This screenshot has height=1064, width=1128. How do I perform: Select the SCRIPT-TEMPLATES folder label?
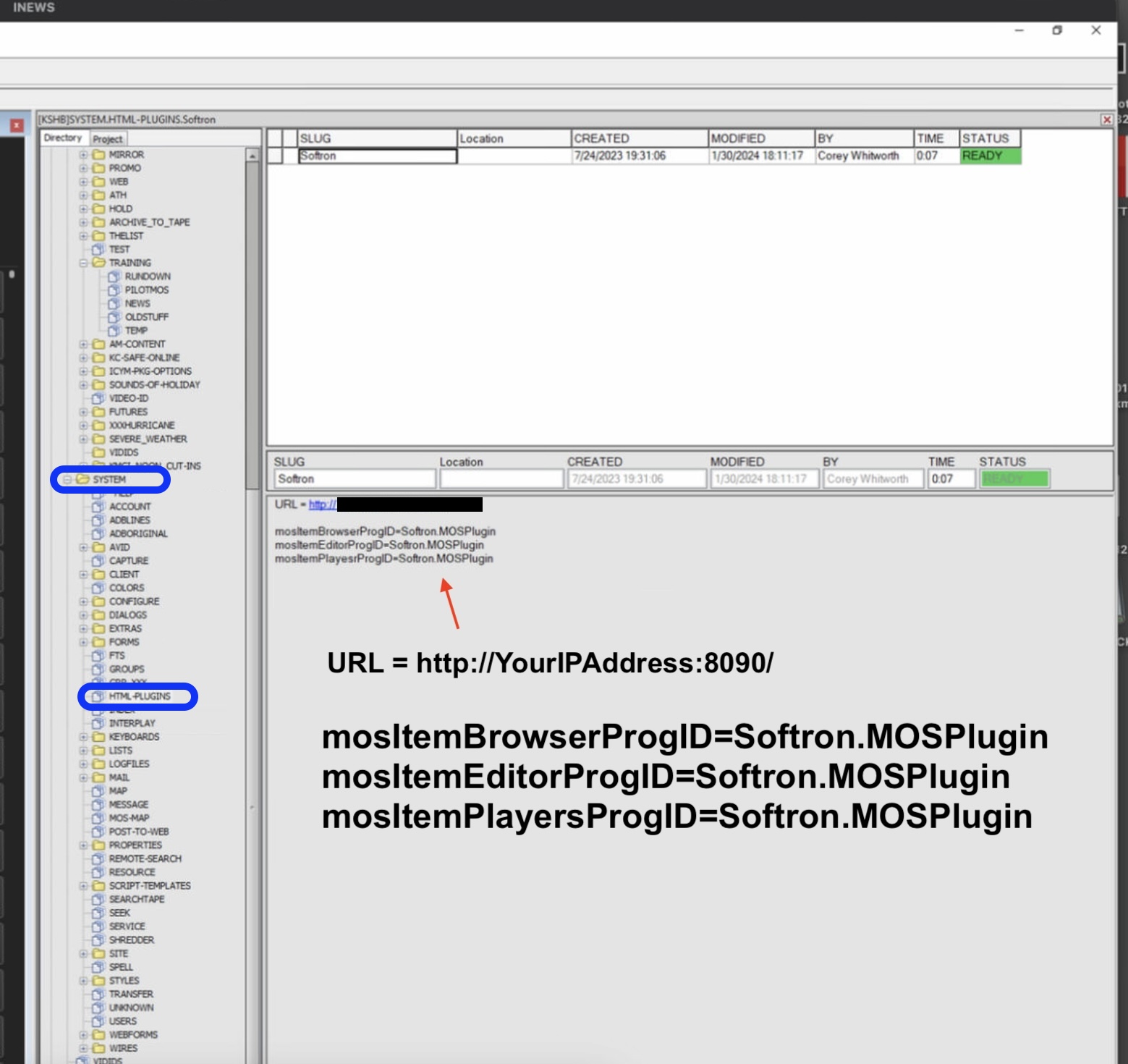(x=150, y=886)
